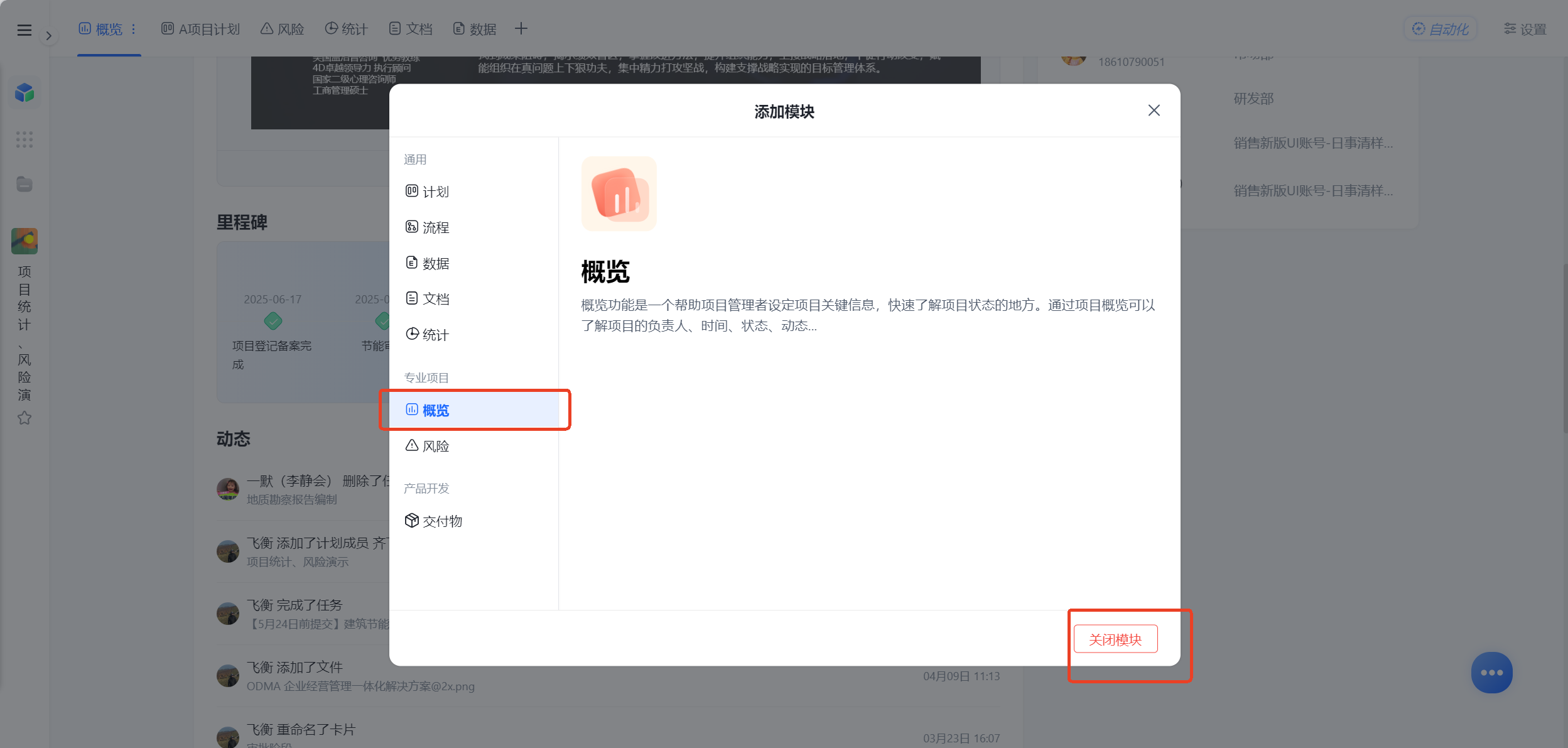Viewport: 1568px width, 748px height.
Task: Switch to the 文档 tab
Action: (x=411, y=29)
